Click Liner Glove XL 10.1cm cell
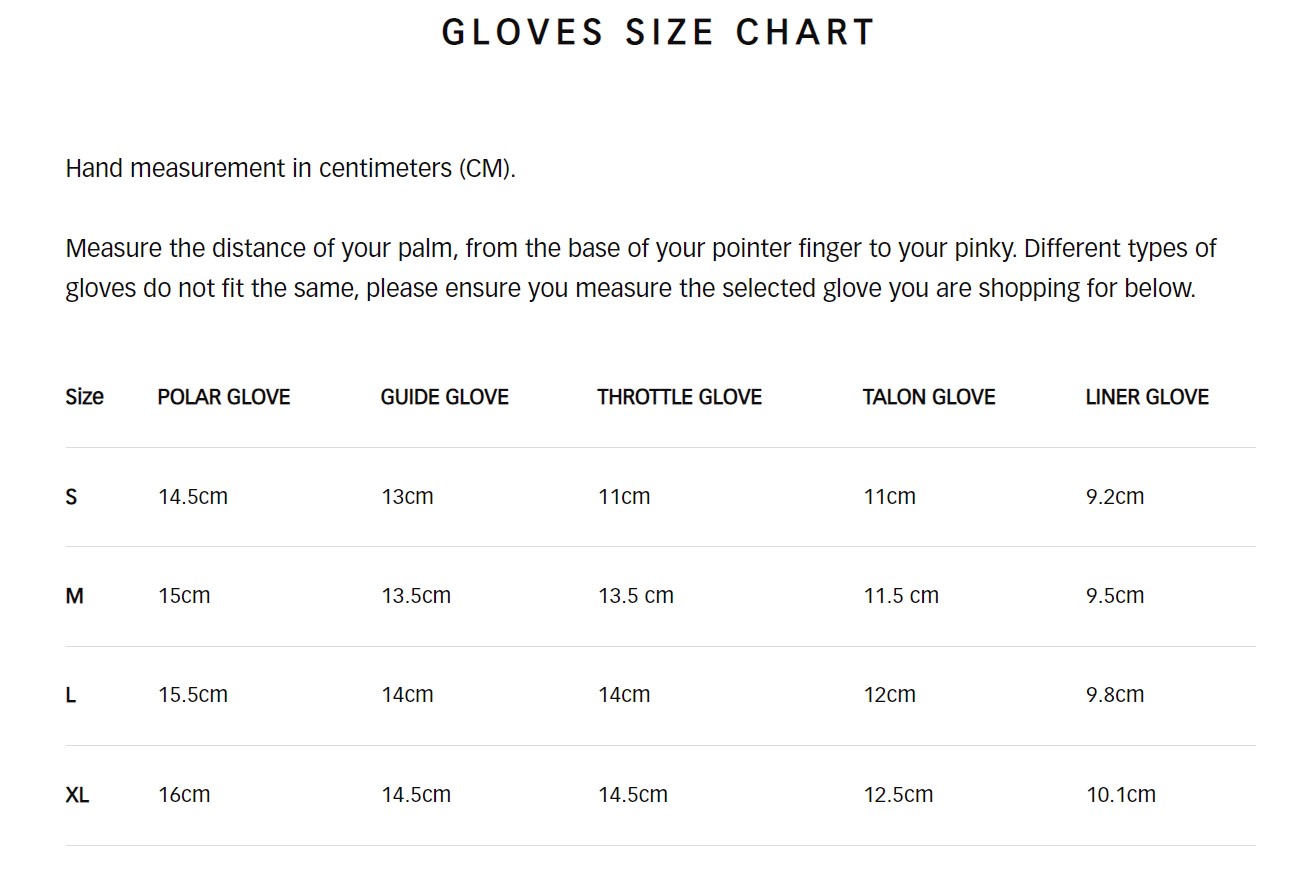This screenshot has height=880, width=1315. (x=1121, y=795)
